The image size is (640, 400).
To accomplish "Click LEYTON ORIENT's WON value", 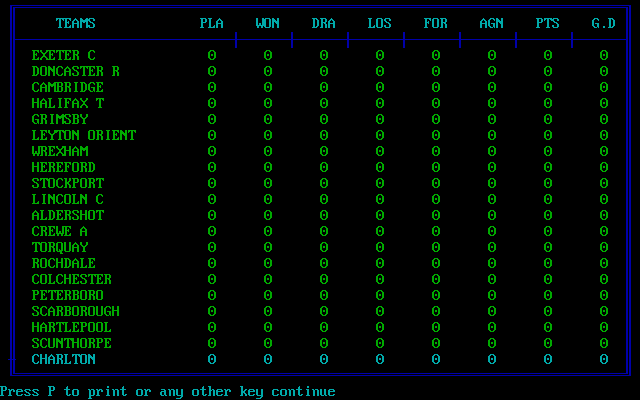I will pyautogui.click(x=267, y=135).
